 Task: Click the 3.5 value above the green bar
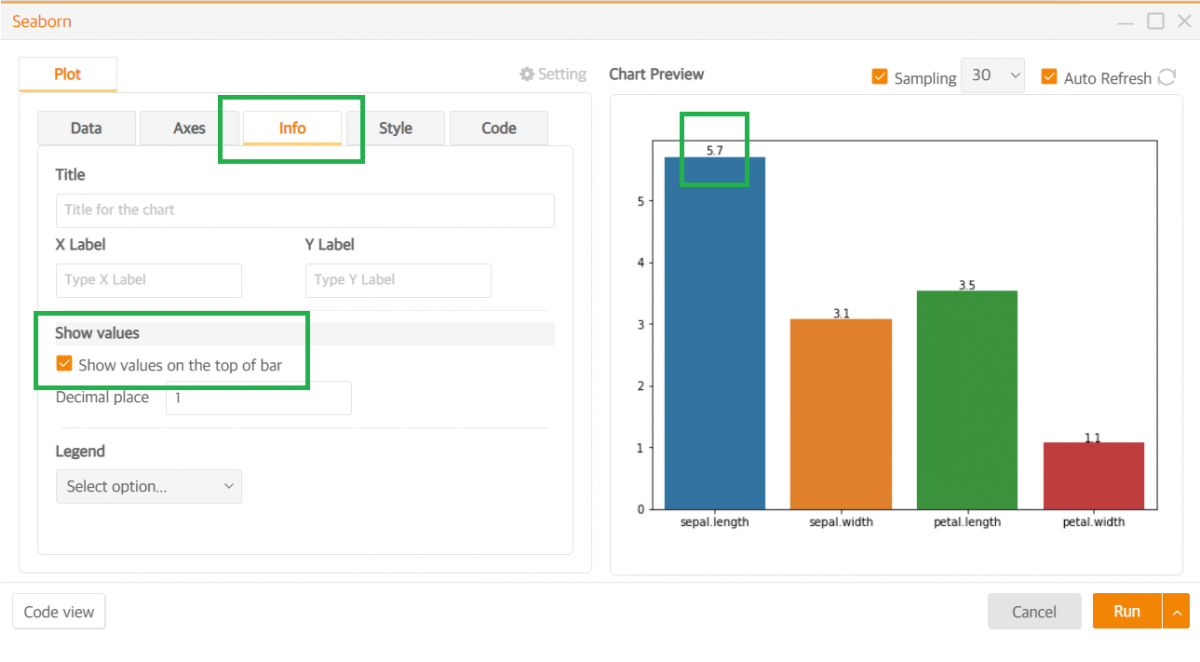coord(967,285)
